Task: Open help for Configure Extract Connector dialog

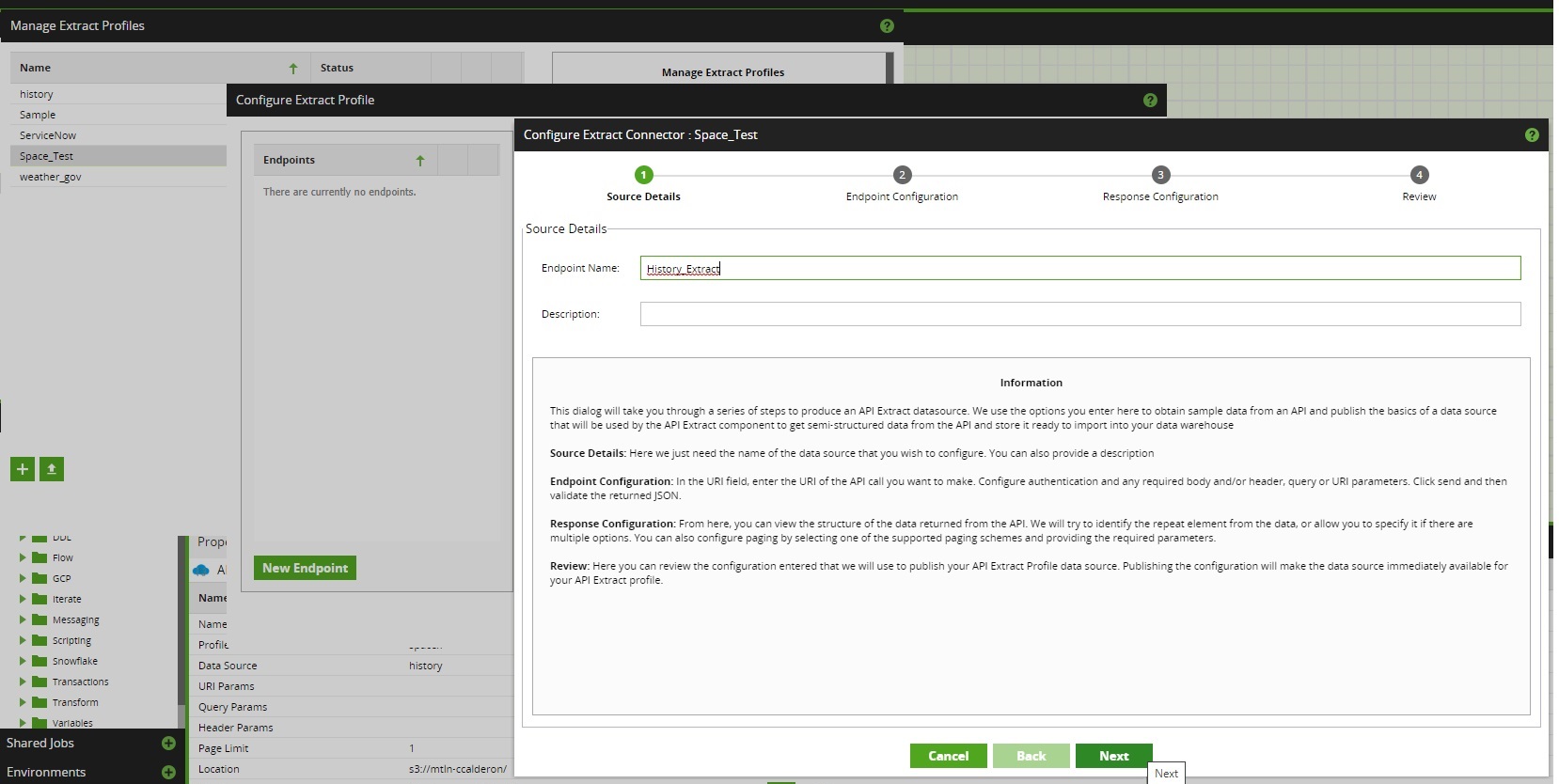Action: tap(1532, 135)
